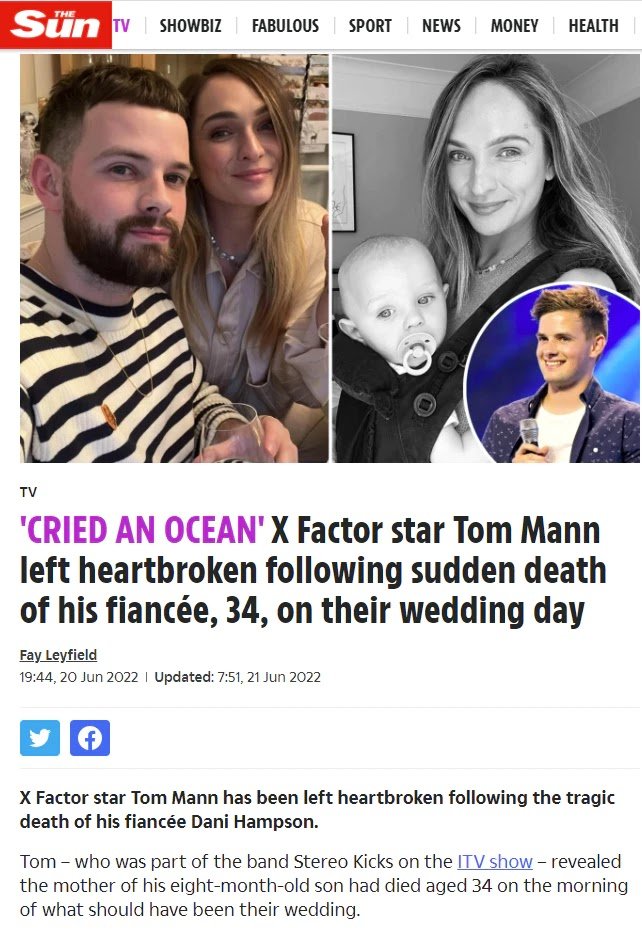Navigate to the Sport section
642x931 pixels.
[370, 26]
